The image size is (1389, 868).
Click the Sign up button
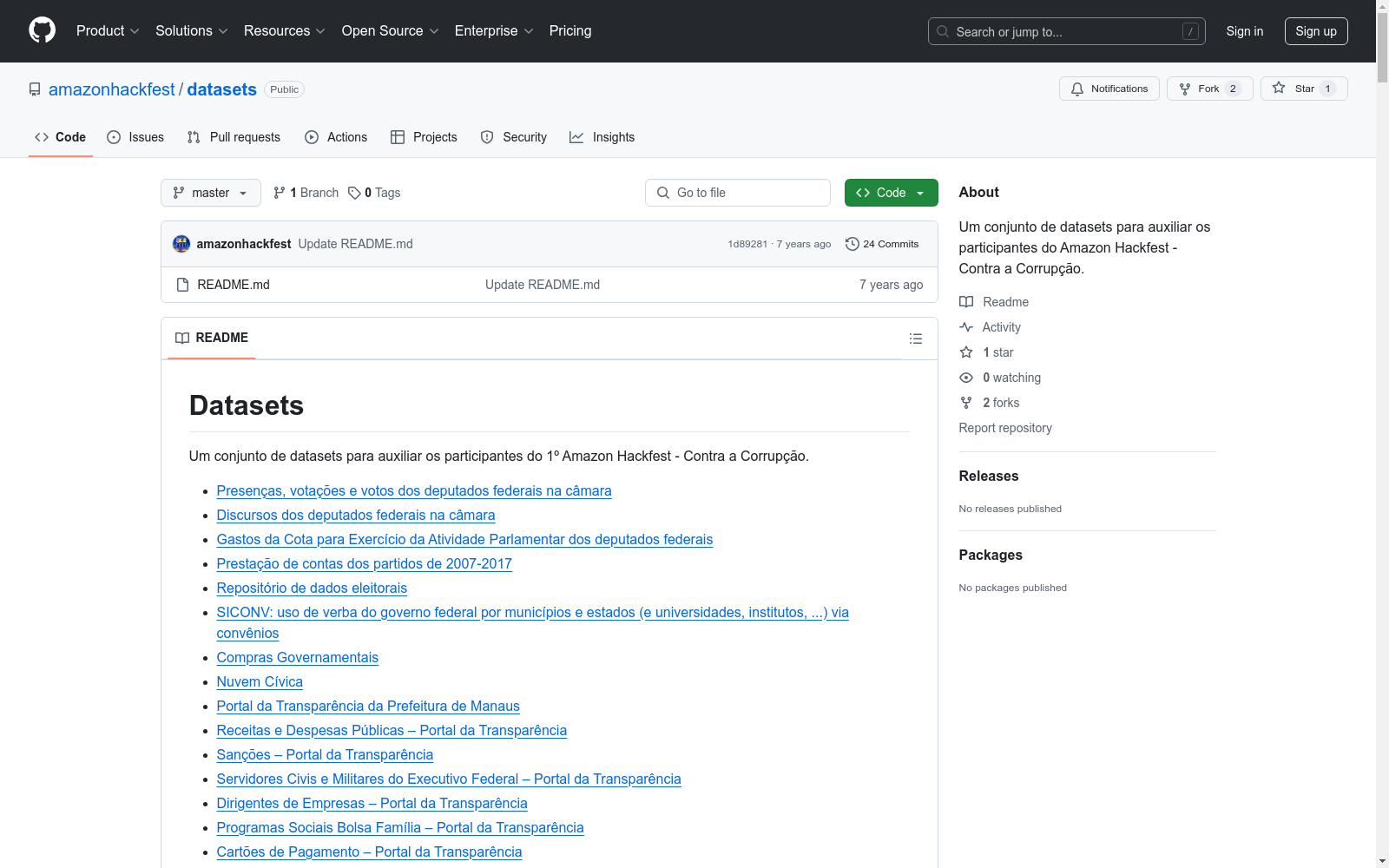tap(1316, 31)
